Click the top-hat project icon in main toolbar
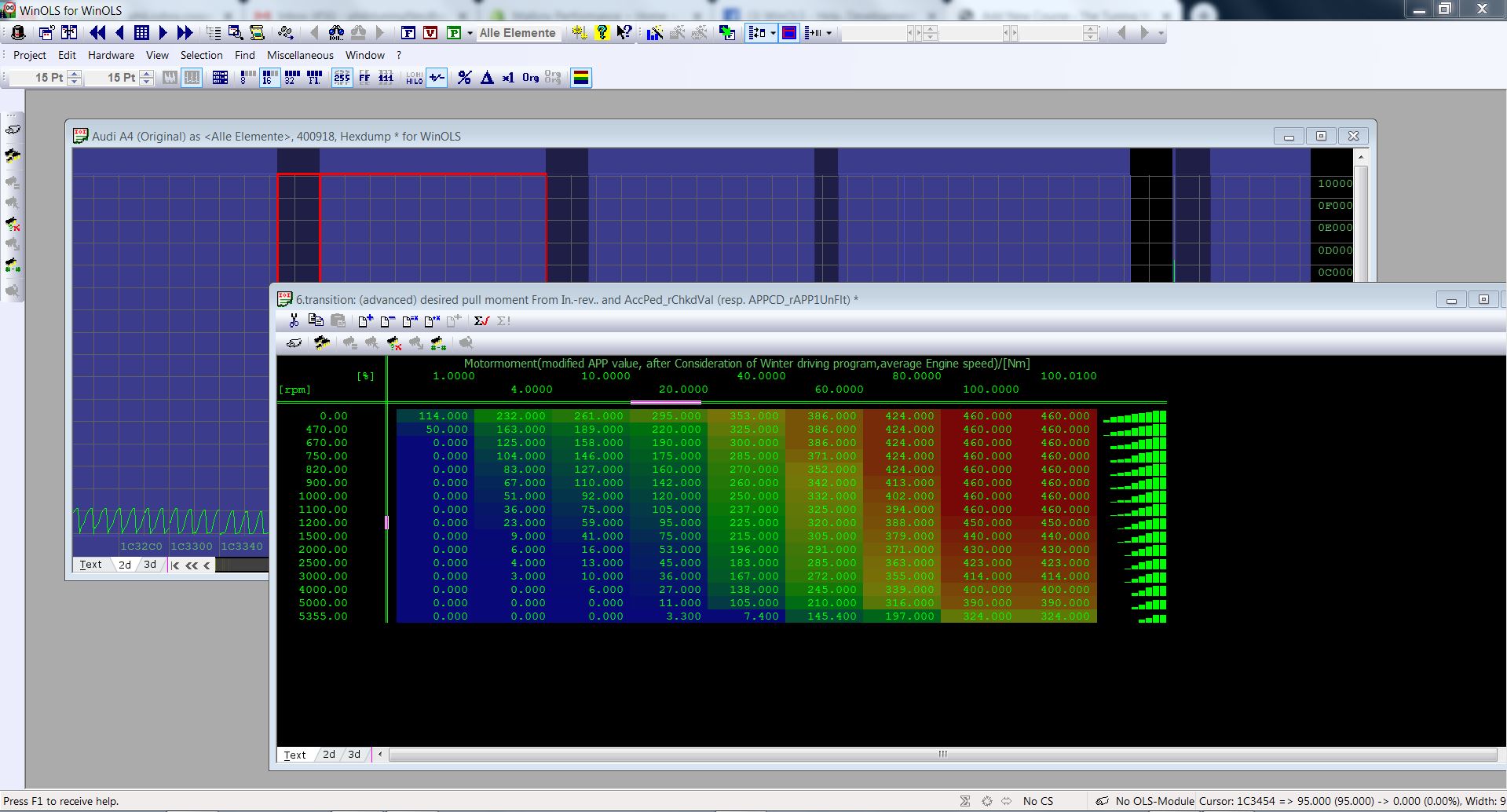Image resolution: width=1507 pixels, height=812 pixels. click(x=18, y=33)
